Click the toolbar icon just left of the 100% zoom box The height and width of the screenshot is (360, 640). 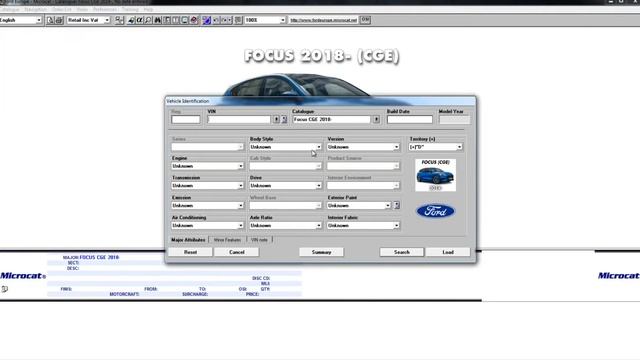point(238,20)
